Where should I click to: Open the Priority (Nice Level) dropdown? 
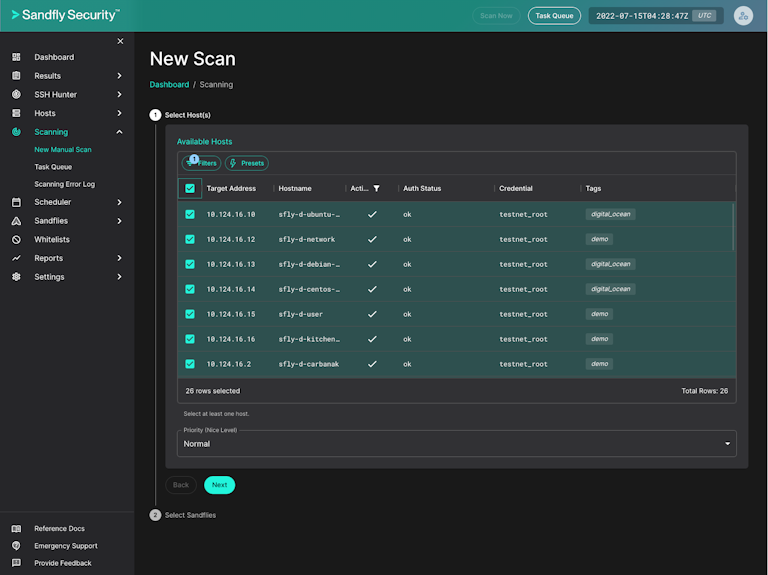click(456, 444)
